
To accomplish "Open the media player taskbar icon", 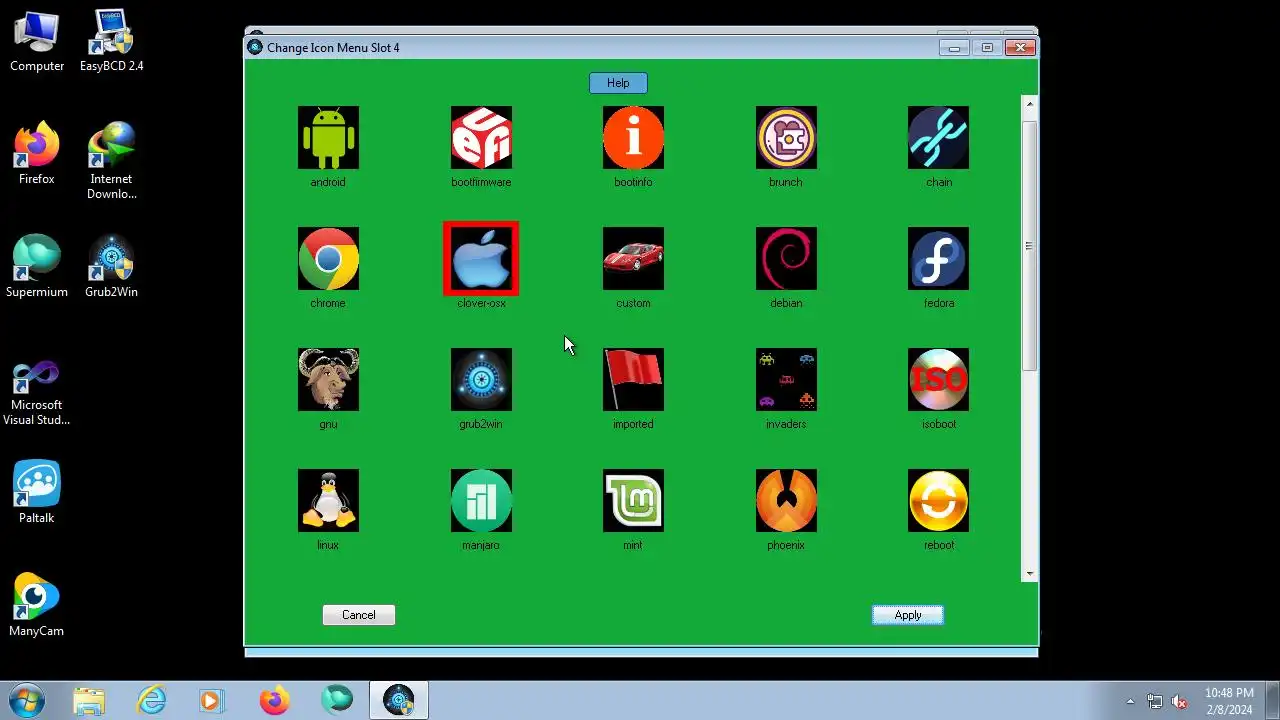I will [x=211, y=701].
